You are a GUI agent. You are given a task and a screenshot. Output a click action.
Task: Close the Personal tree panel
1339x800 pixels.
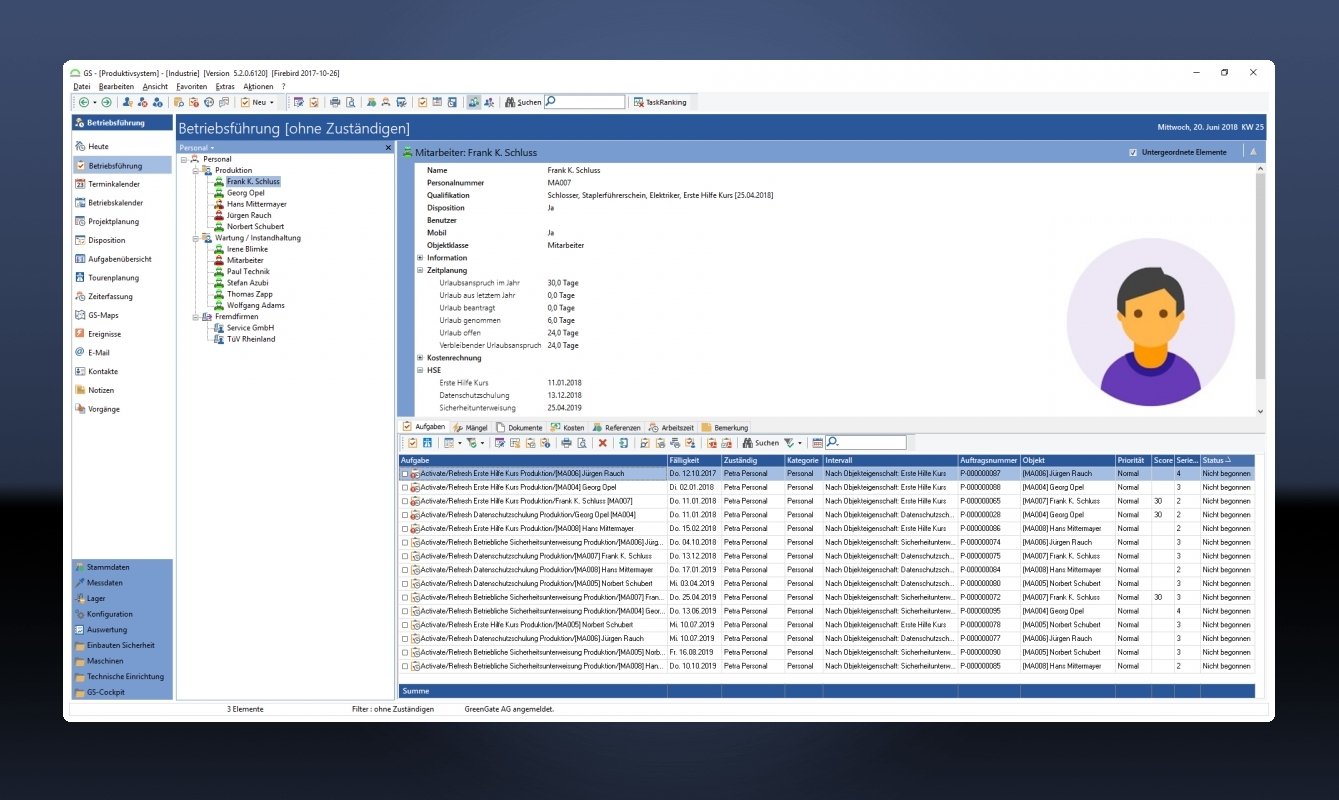389,147
